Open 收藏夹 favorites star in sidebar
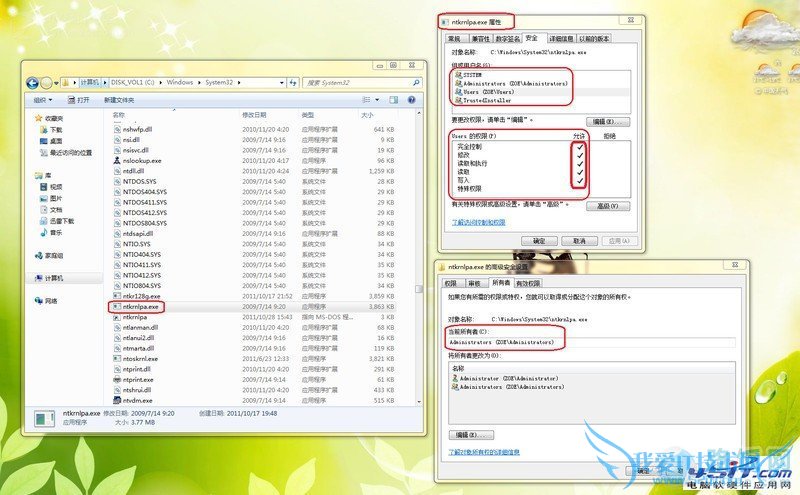Image resolution: width=800 pixels, height=495 pixels. tap(38, 118)
